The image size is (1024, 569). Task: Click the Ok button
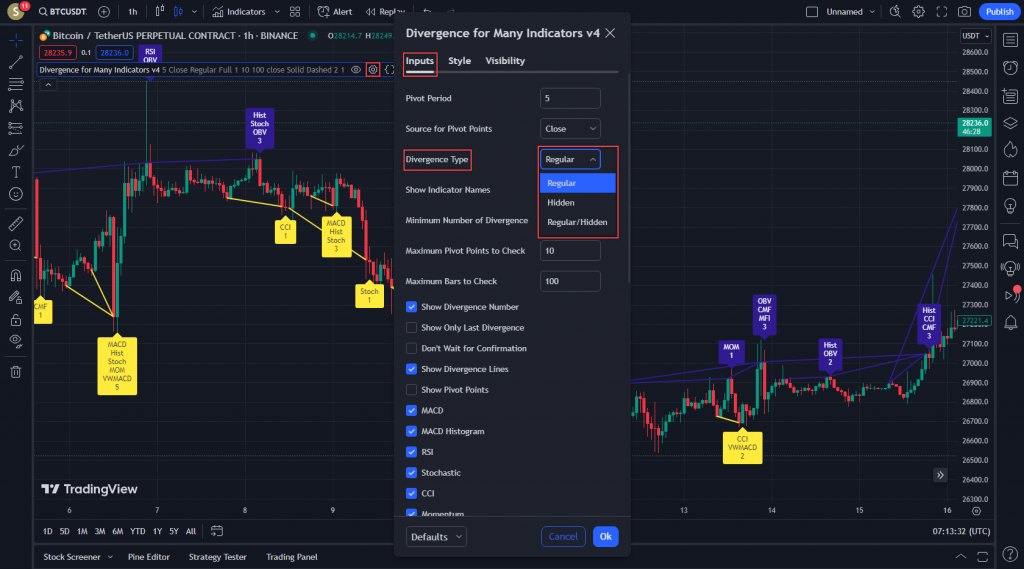605,537
